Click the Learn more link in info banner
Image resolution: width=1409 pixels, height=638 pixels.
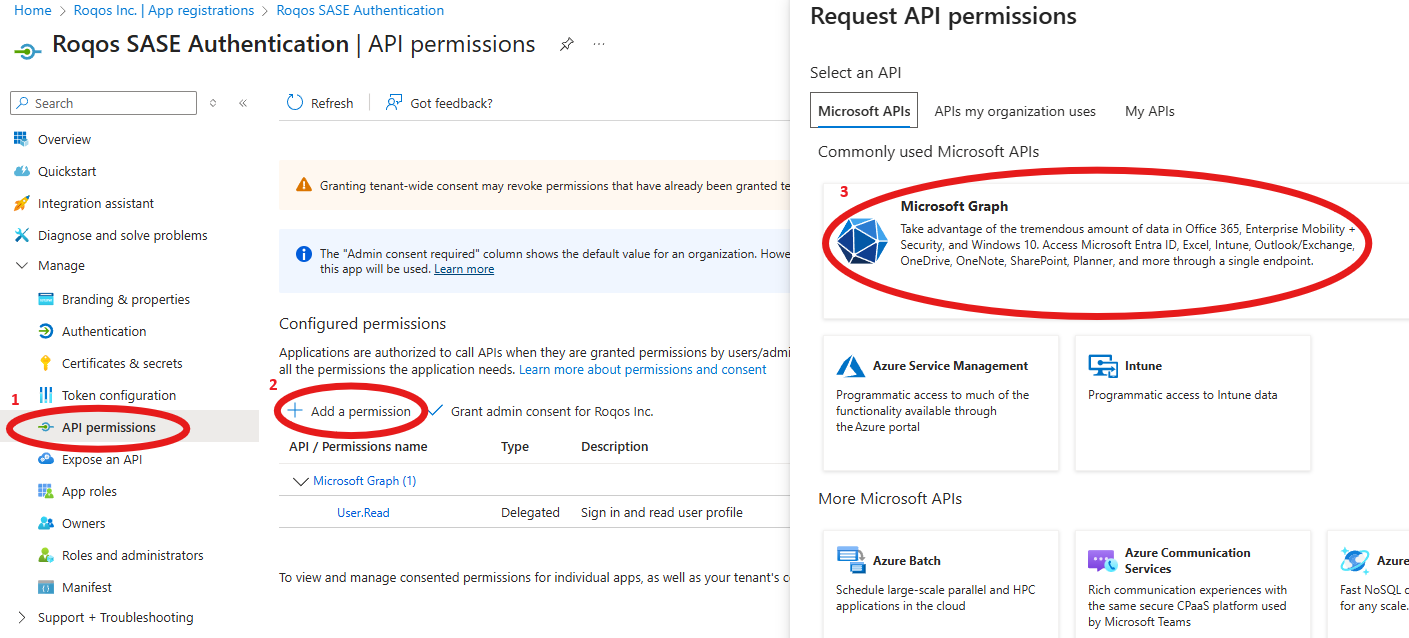pyautogui.click(x=464, y=269)
